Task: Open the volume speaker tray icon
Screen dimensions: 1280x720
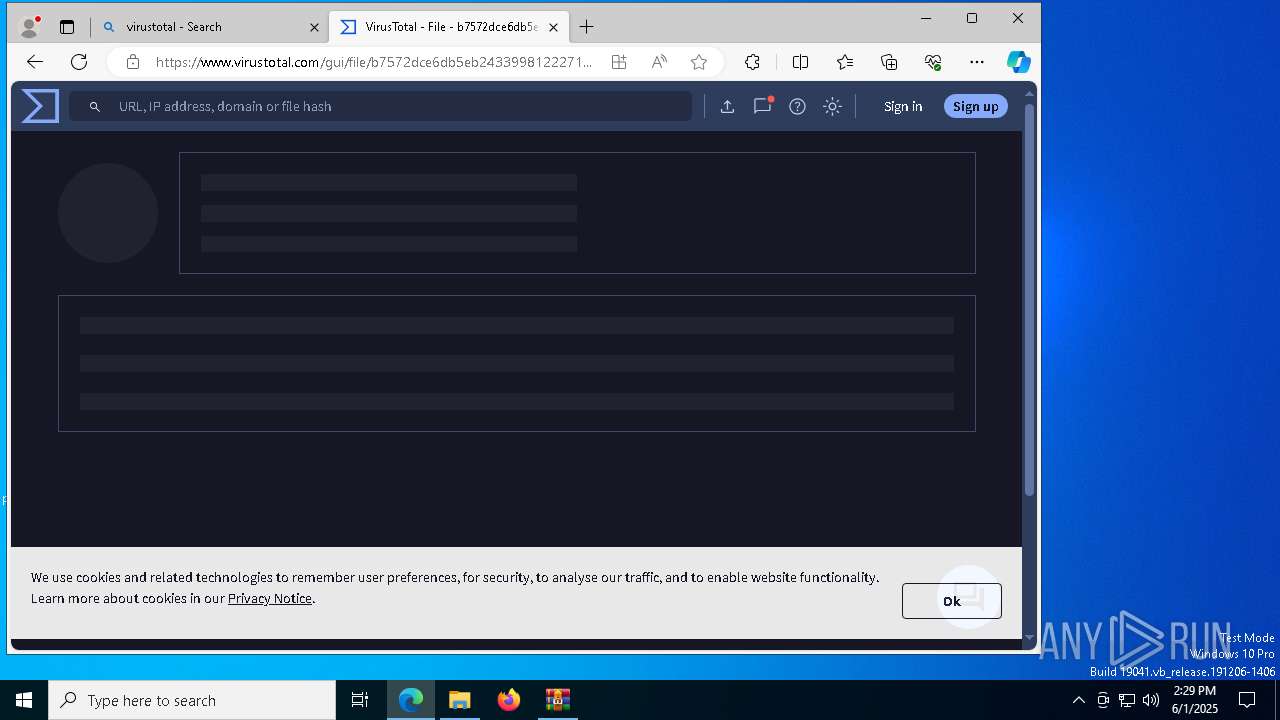Action: click(1151, 700)
